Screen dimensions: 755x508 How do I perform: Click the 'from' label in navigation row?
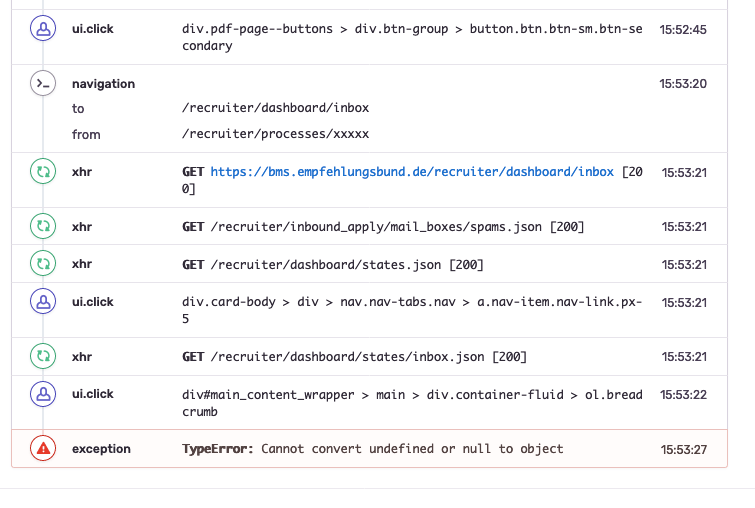tap(86, 134)
